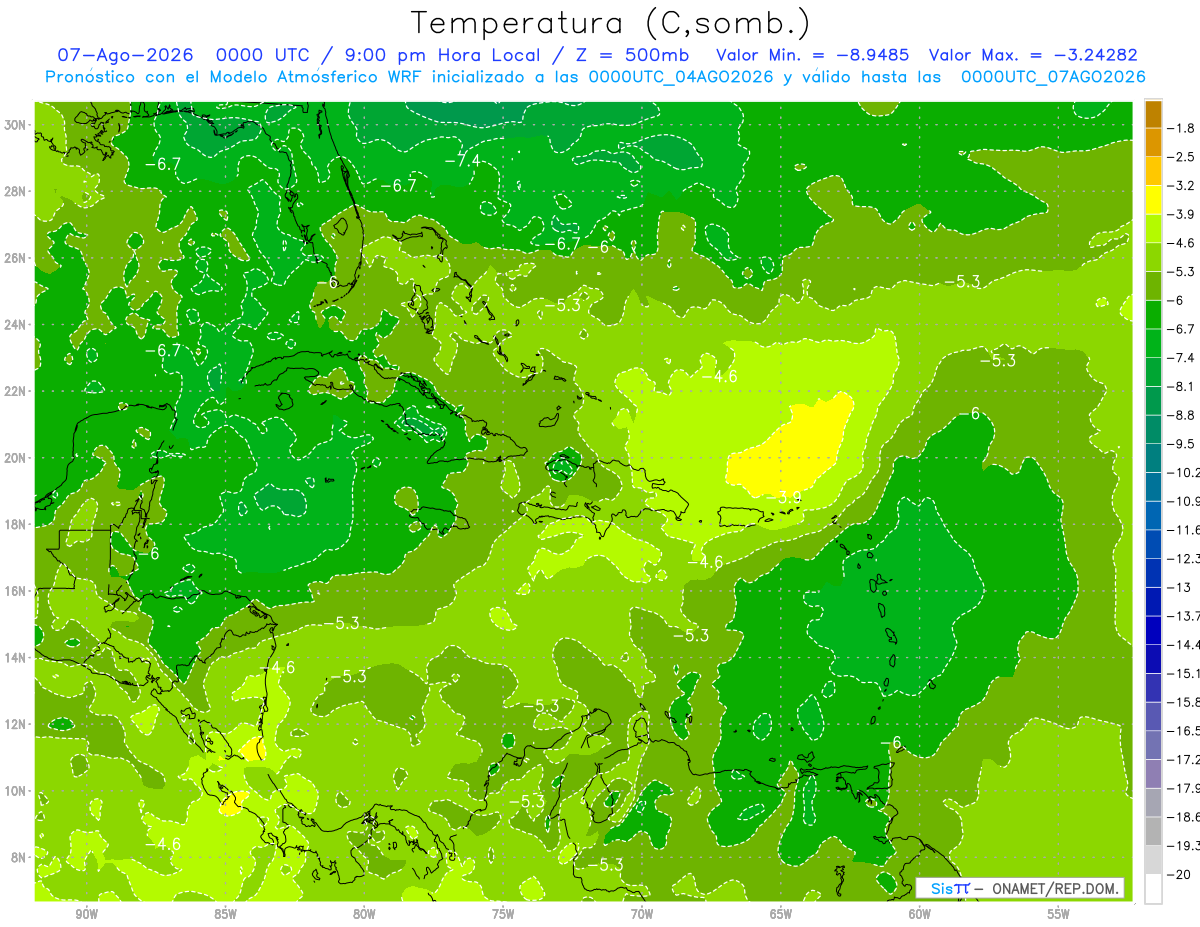Click the 8N latitude axis label

(20, 857)
